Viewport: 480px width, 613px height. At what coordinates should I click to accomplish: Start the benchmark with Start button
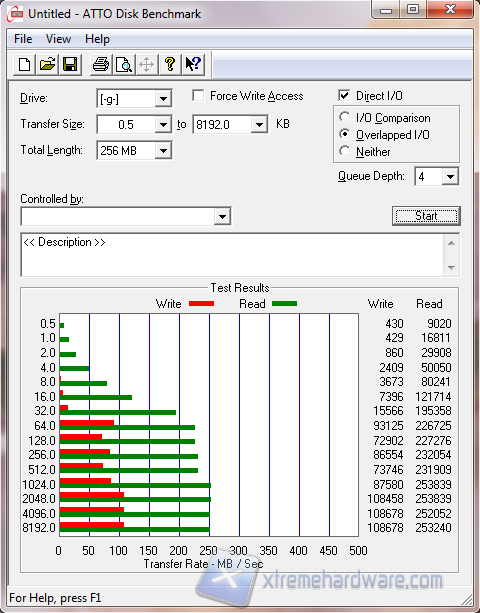[x=426, y=216]
